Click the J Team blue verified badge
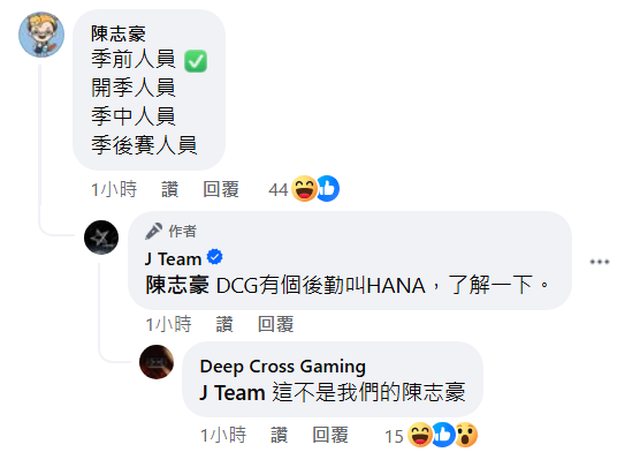This screenshot has width=640, height=452. 215,257
